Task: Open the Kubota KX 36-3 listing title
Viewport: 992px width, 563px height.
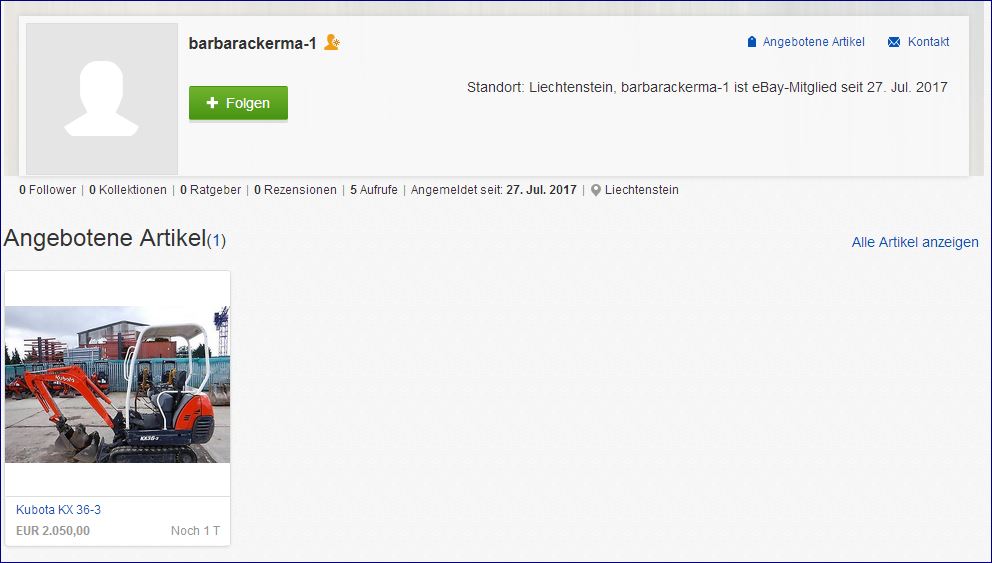Action: [x=58, y=510]
